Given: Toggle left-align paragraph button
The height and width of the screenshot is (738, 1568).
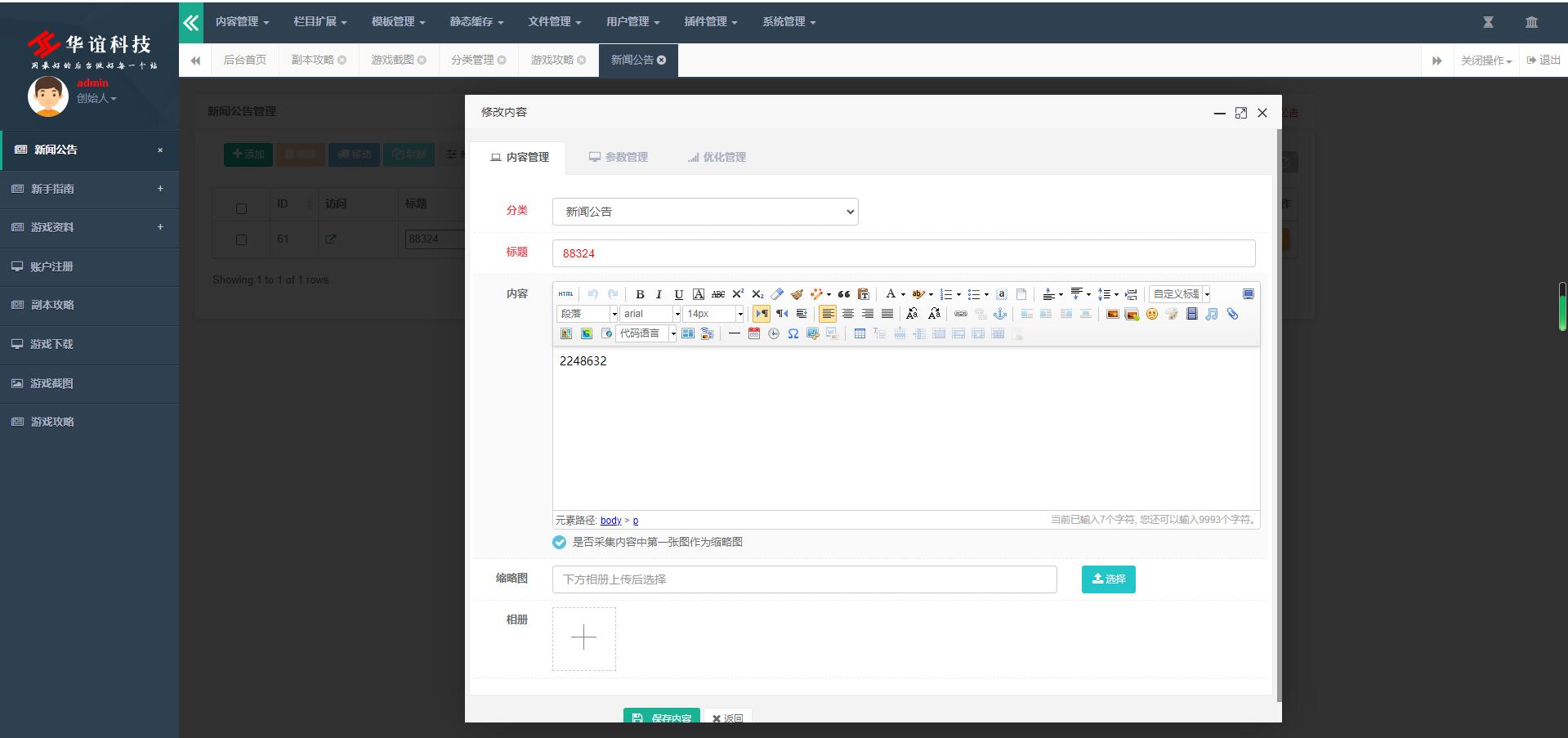Looking at the screenshot, I should point(828,314).
